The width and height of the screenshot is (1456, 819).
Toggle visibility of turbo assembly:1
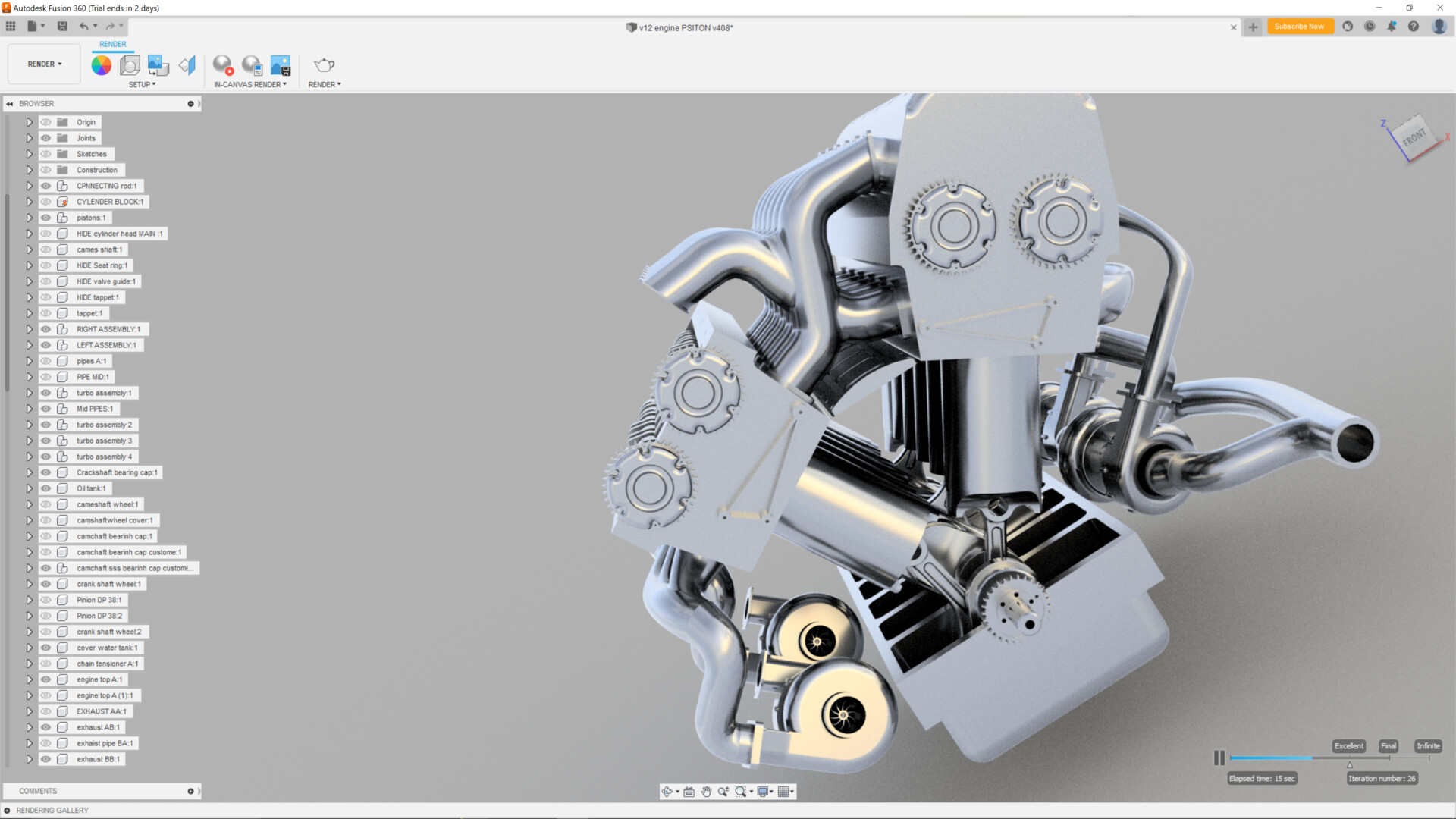(x=45, y=393)
